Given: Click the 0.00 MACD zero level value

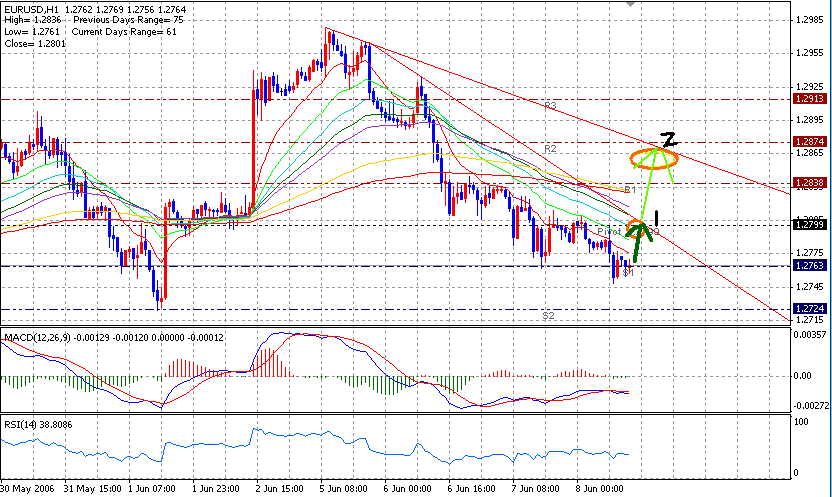Looking at the screenshot, I should pos(802,376).
